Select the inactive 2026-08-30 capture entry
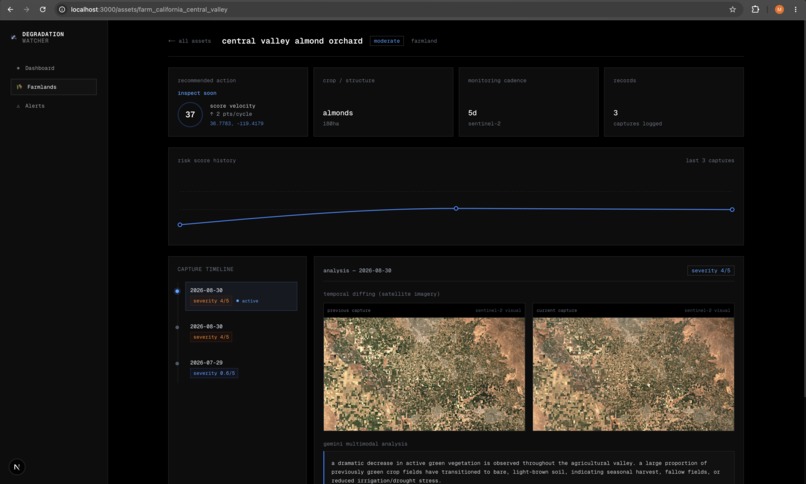This screenshot has width=806, height=484. coord(241,332)
